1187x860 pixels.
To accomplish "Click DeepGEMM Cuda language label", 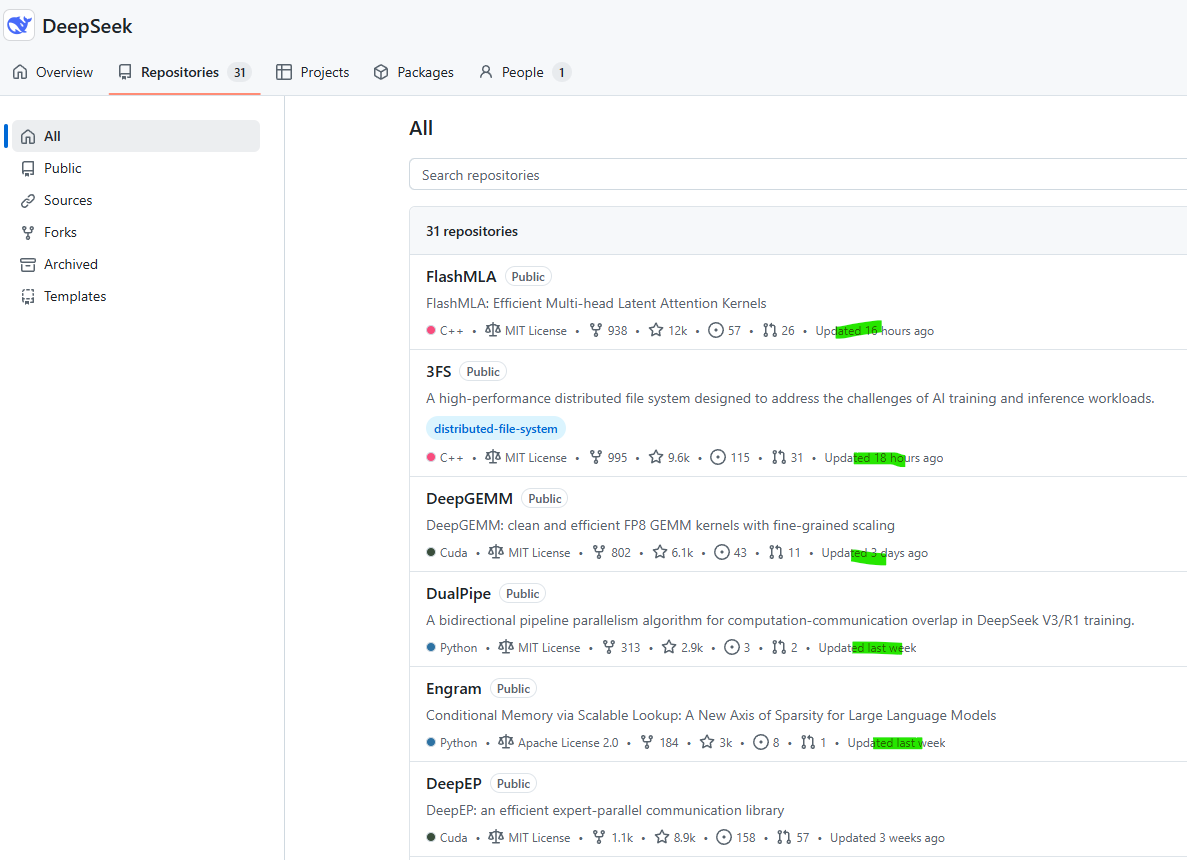I will (447, 553).
